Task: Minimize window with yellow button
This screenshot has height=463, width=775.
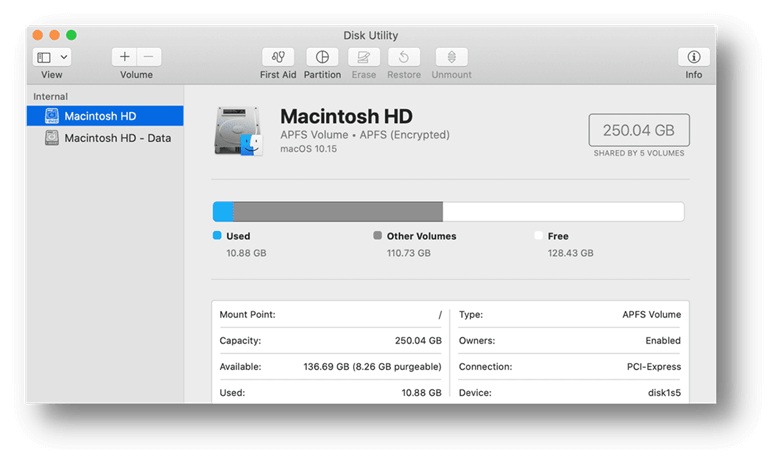Action: click(x=54, y=35)
